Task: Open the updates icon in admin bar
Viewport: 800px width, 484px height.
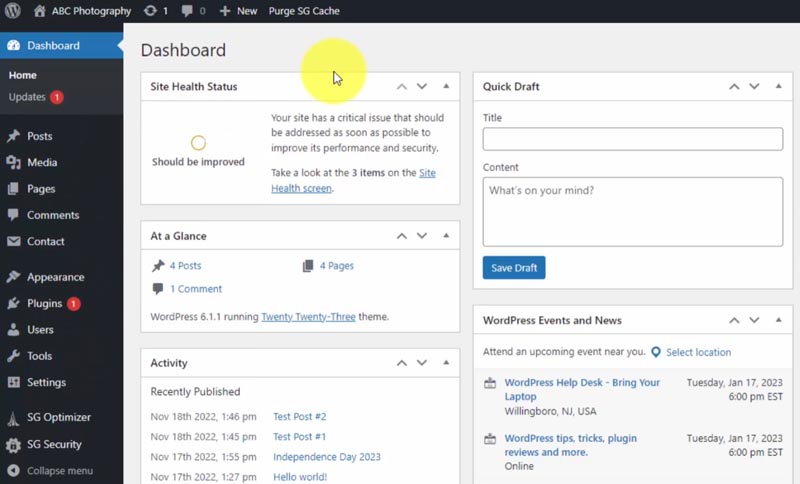Action: pyautogui.click(x=150, y=10)
